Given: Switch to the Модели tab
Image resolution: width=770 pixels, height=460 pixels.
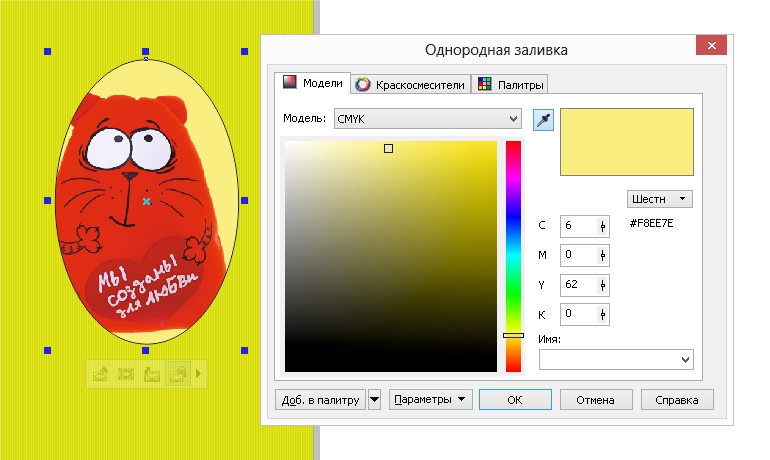Looking at the screenshot, I should tap(314, 84).
